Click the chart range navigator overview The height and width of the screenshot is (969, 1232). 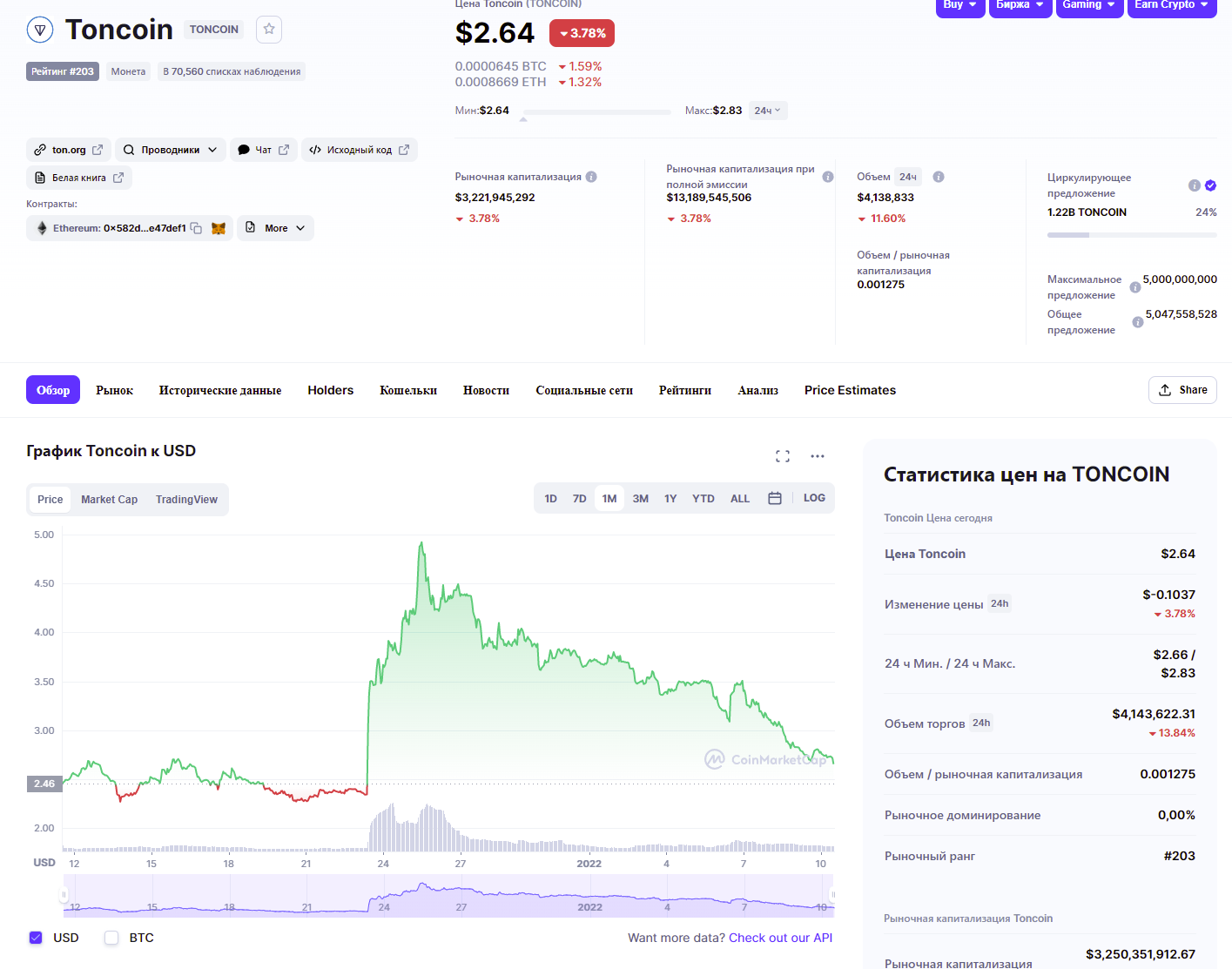click(x=448, y=896)
